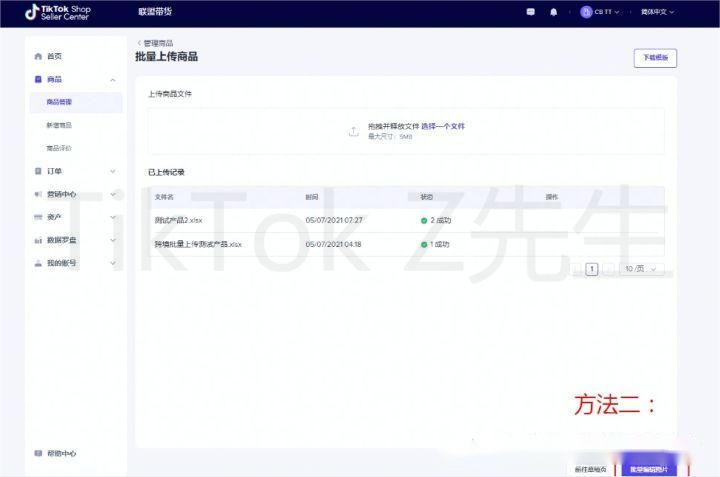This screenshot has width=720, height=477.
Task: Go to 首页 in the sidebar
Action: [x=54, y=56]
